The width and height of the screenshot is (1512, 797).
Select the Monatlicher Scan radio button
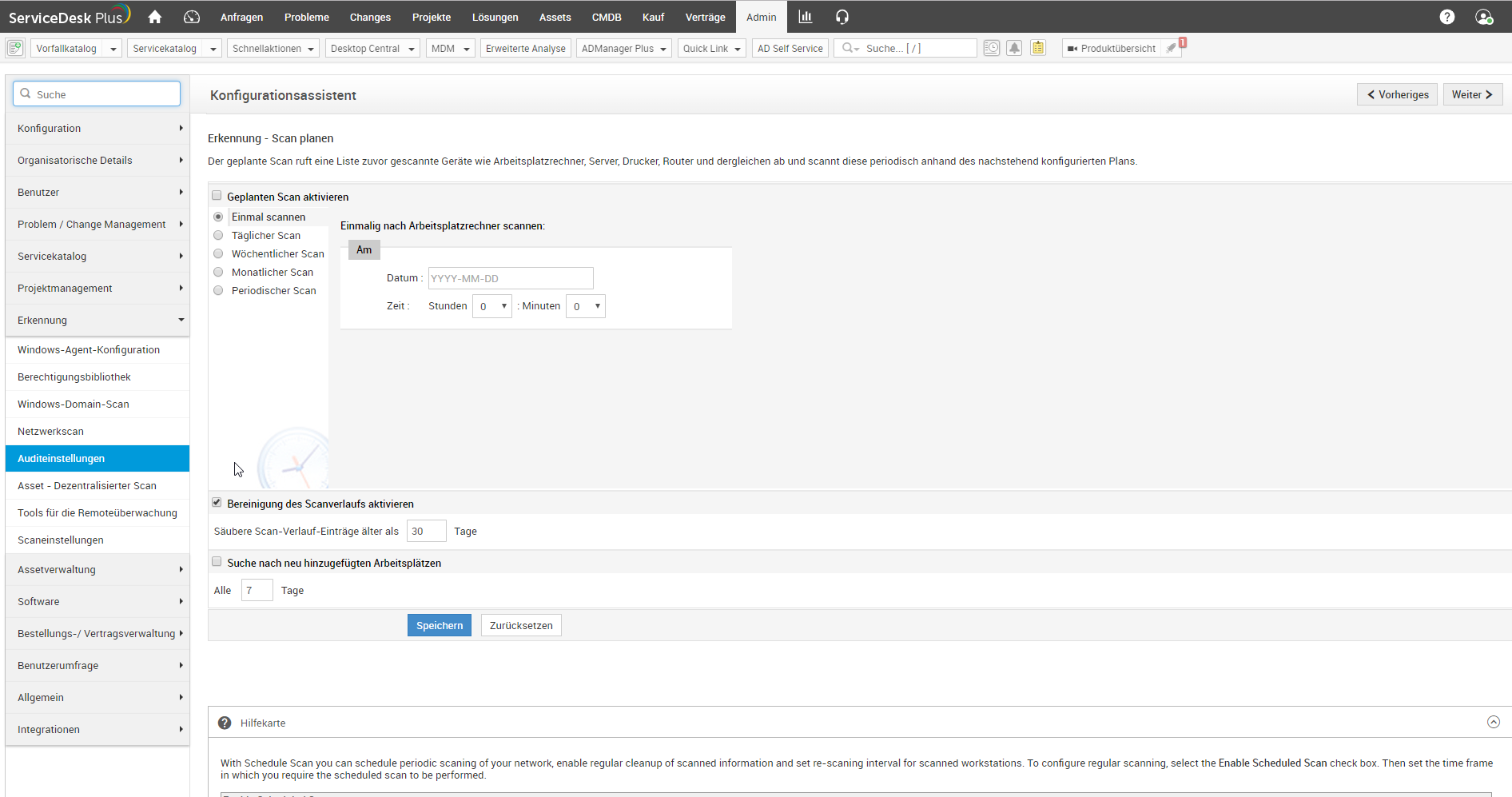coord(218,272)
